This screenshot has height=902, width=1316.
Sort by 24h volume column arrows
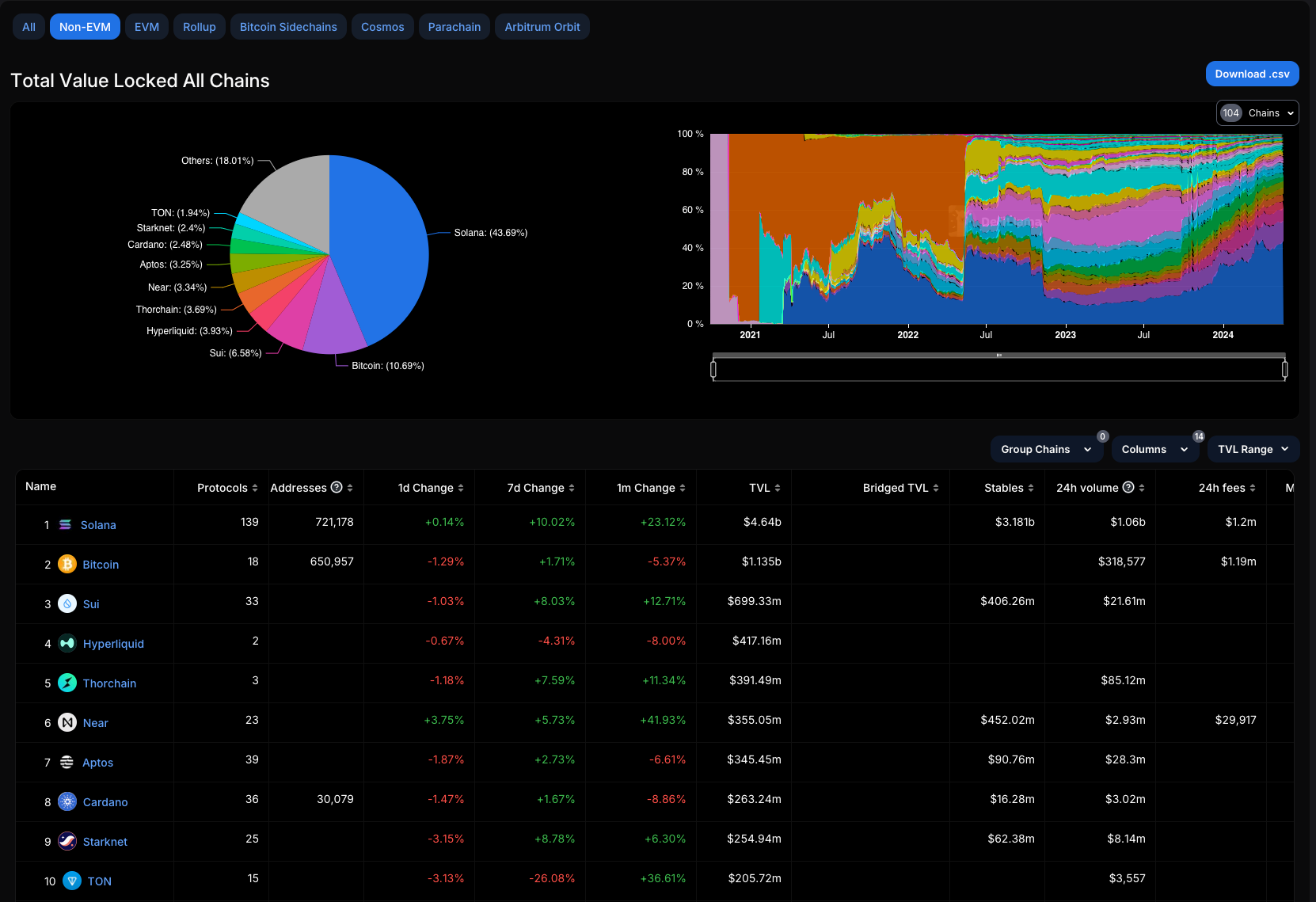click(x=1142, y=488)
